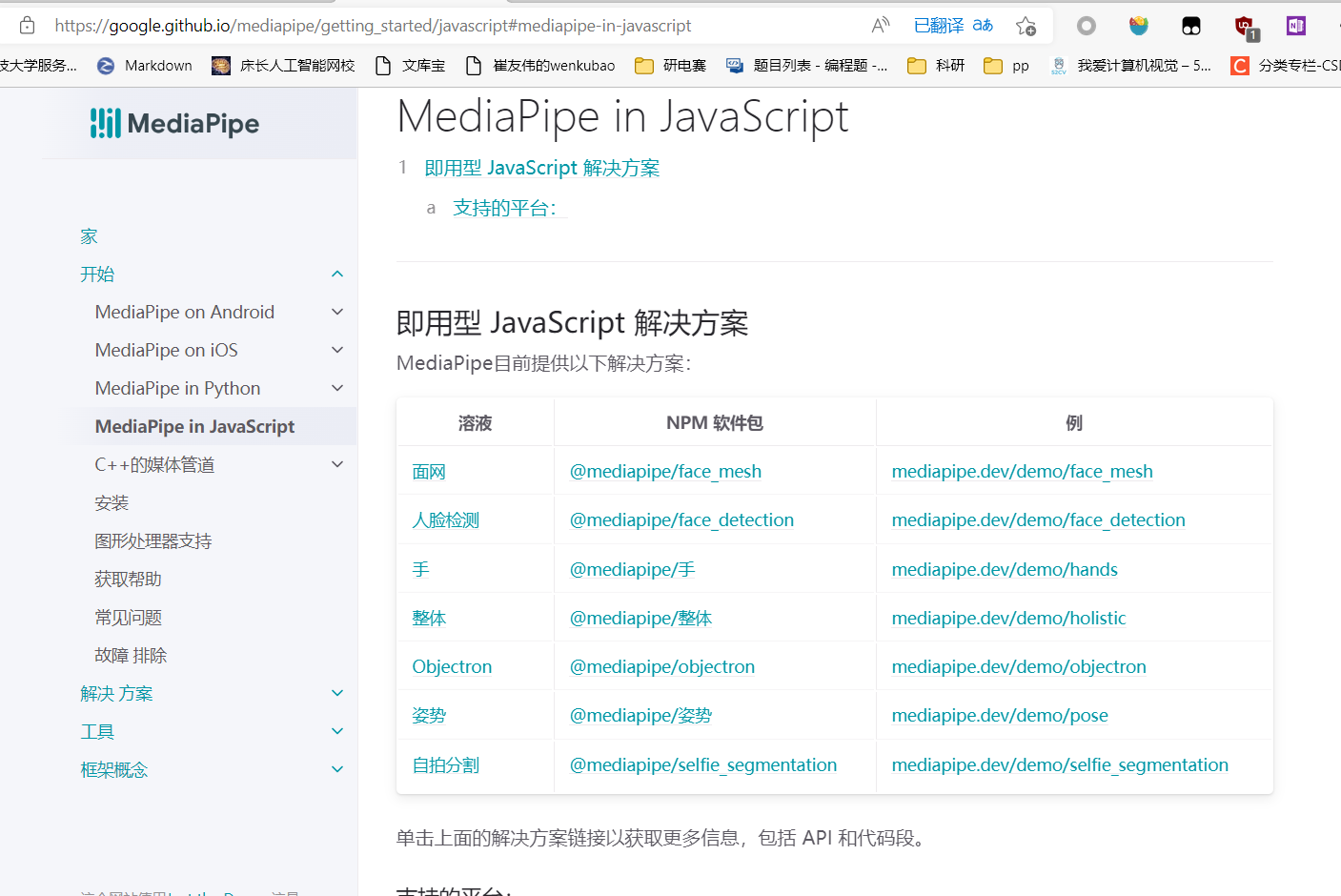Start read aloud from the address bar icon
The width and height of the screenshot is (1341, 896).
click(x=879, y=26)
